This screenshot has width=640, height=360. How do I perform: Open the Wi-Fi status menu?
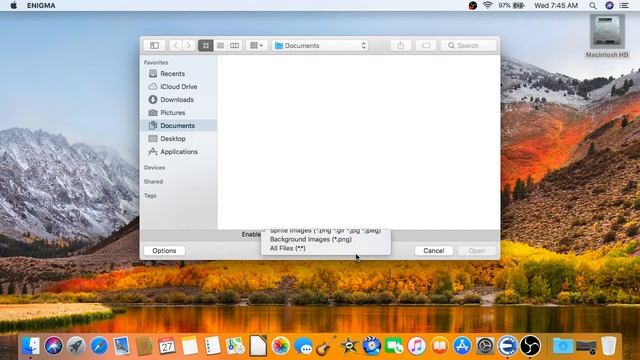click(x=487, y=5)
